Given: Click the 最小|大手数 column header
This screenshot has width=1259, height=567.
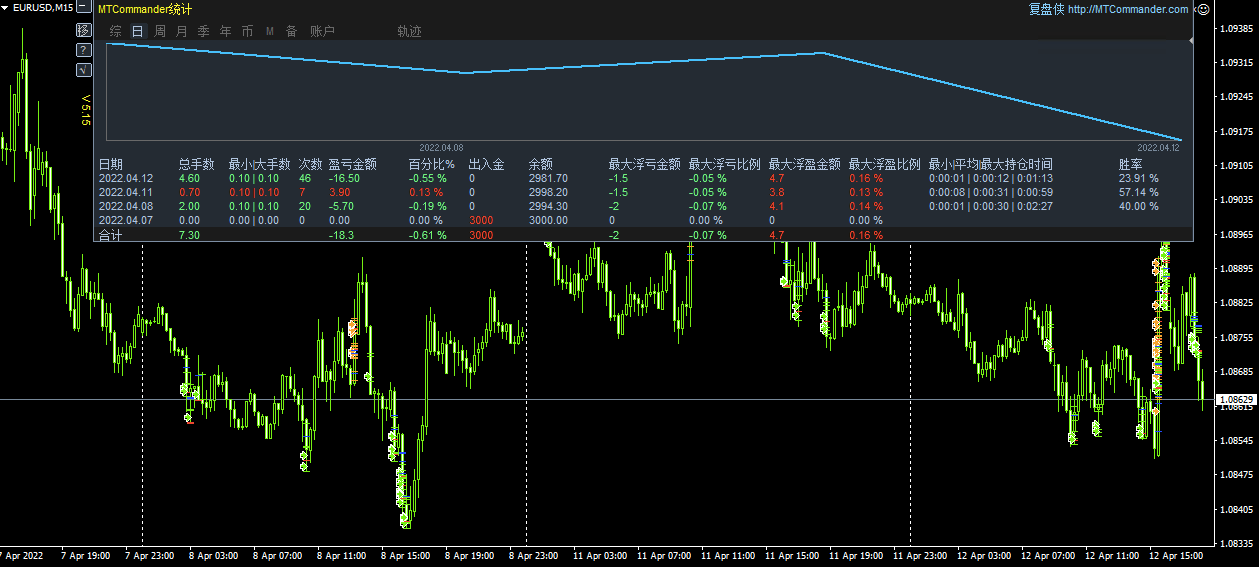Looking at the screenshot, I should (x=259, y=164).
